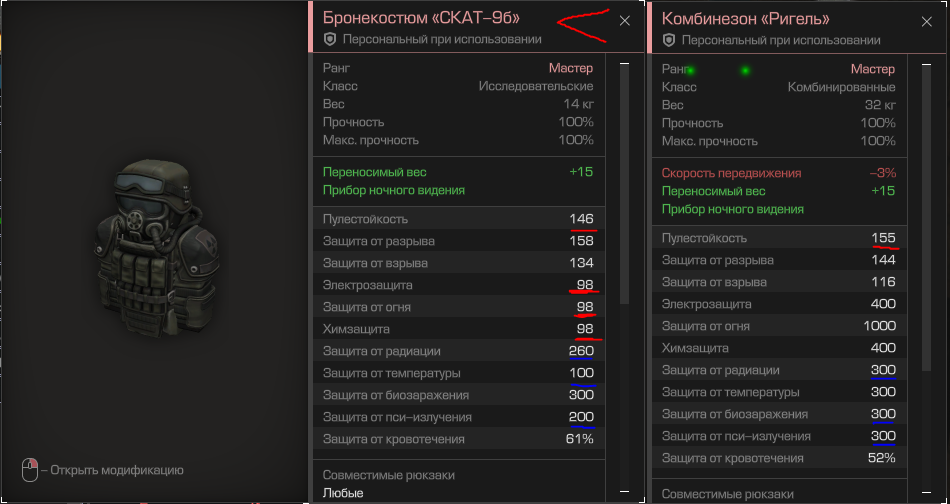Click Скорость передвижения -3% line
Viewport: 950px width, 504px height.
pyautogui.click(x=779, y=173)
